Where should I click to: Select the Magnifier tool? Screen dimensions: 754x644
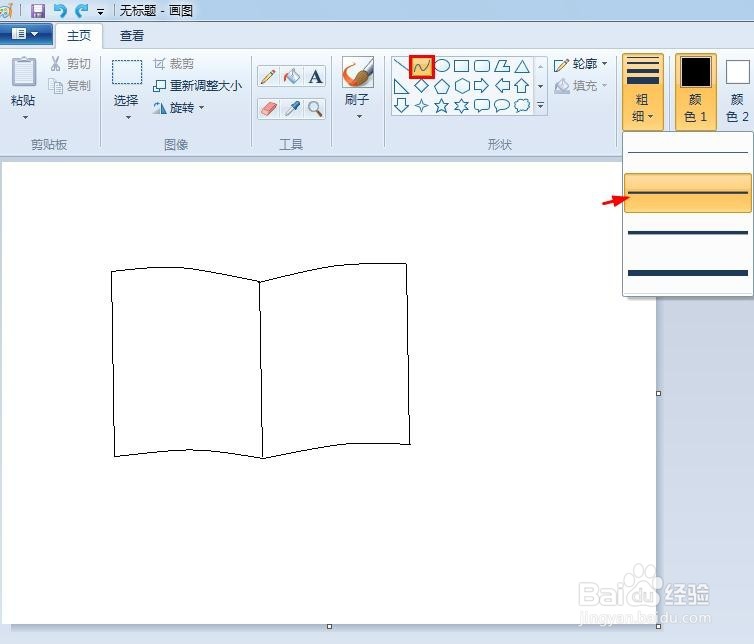tap(315, 109)
